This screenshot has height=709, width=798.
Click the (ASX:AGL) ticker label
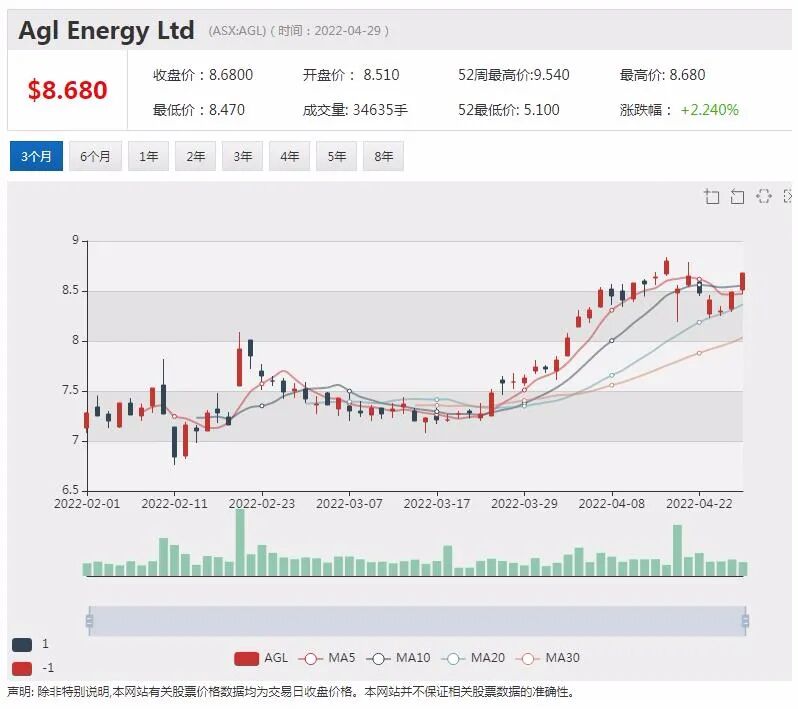coord(237,31)
